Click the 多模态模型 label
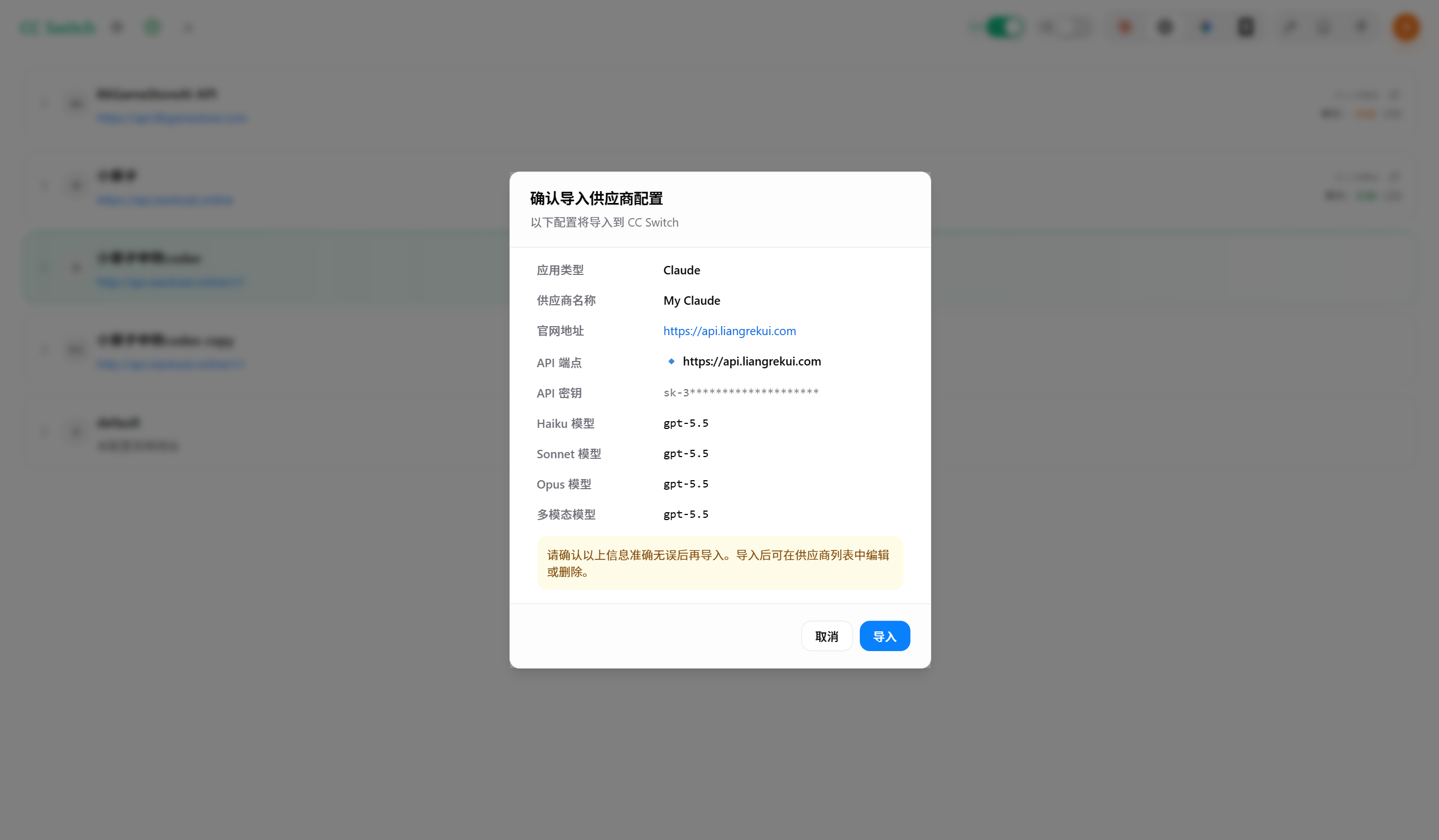1439x840 pixels. 566,514
